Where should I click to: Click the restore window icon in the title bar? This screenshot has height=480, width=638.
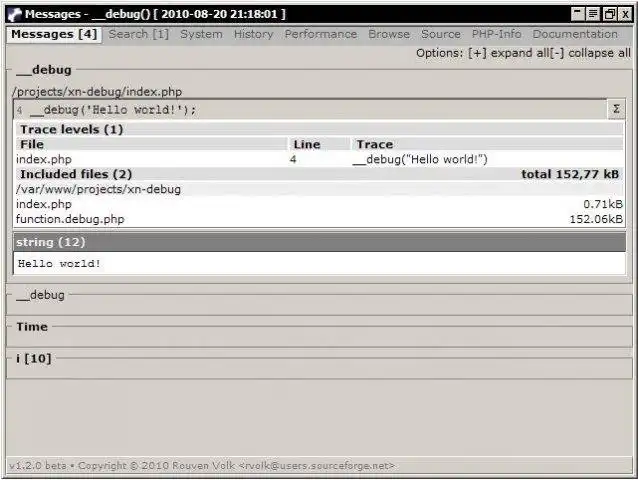click(609, 14)
